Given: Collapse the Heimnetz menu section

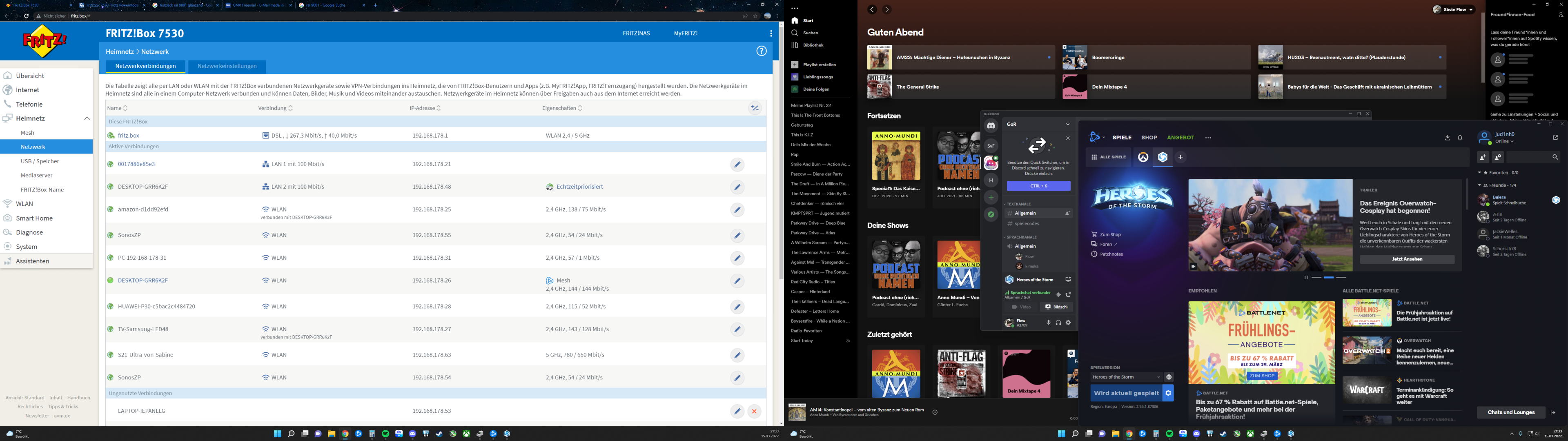Looking at the screenshot, I should pyautogui.click(x=87, y=118).
